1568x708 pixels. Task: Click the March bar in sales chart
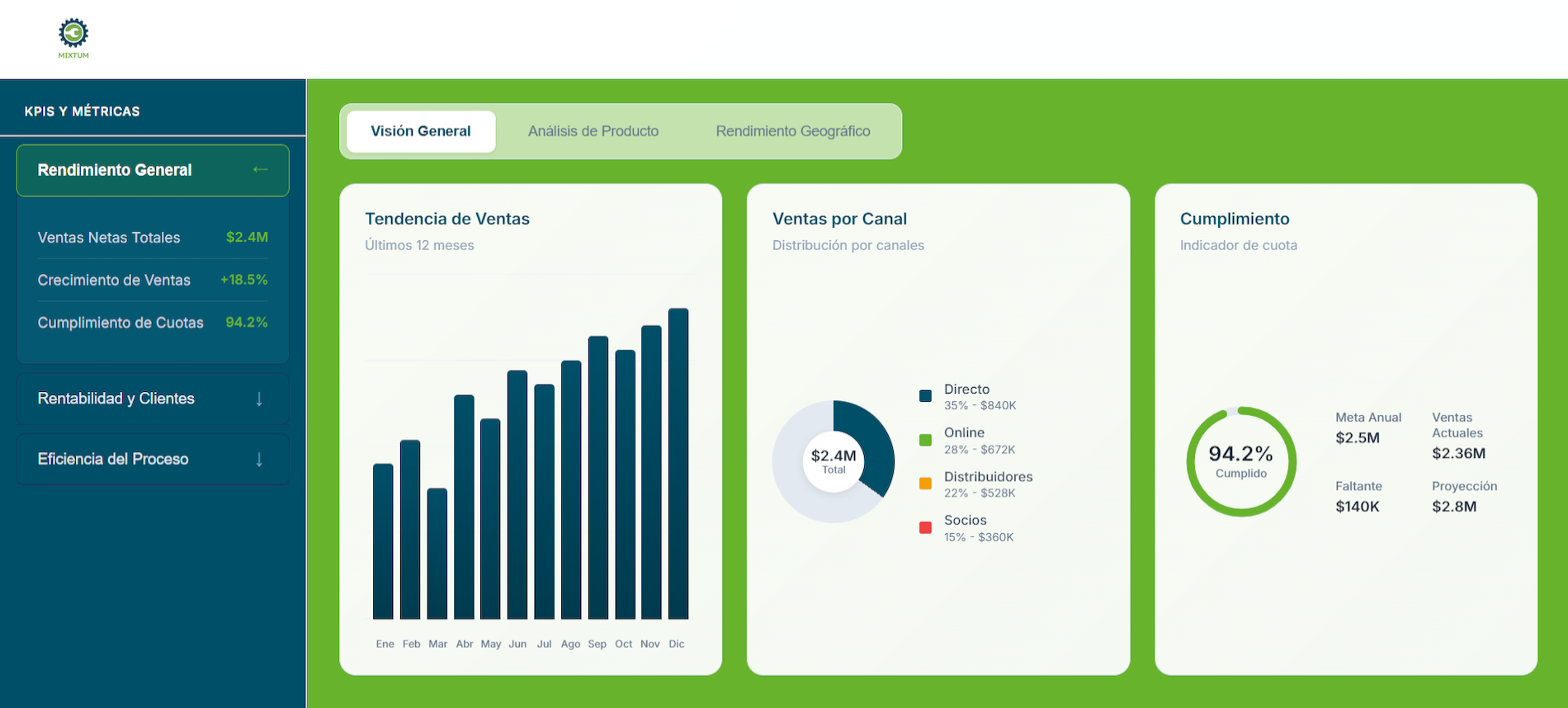point(437,554)
